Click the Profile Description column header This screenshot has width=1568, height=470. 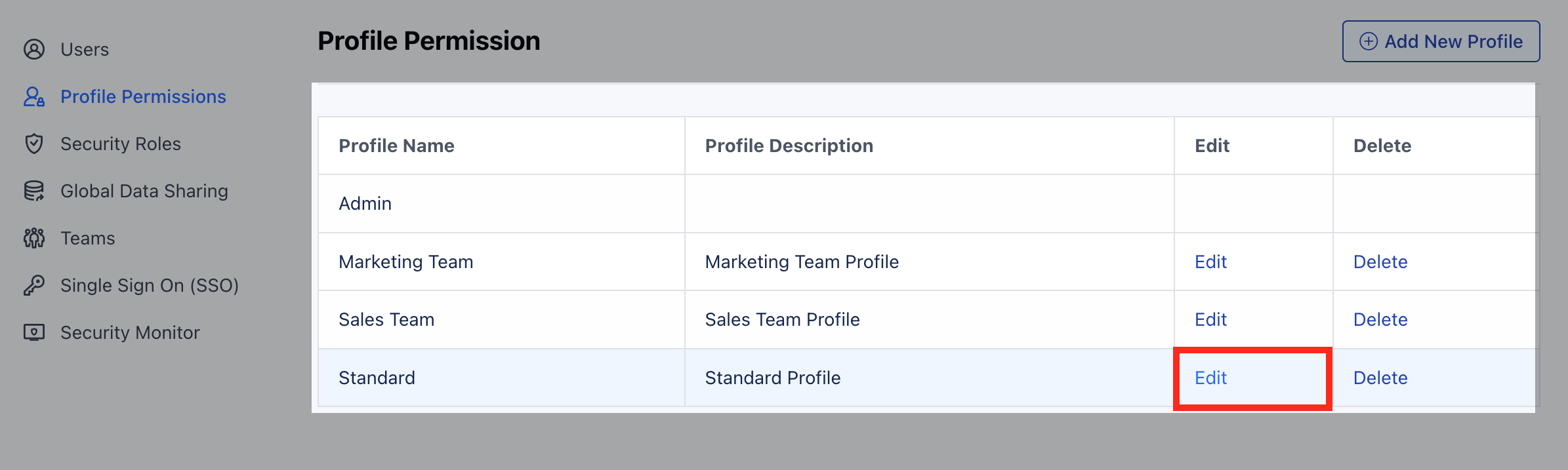(x=789, y=146)
